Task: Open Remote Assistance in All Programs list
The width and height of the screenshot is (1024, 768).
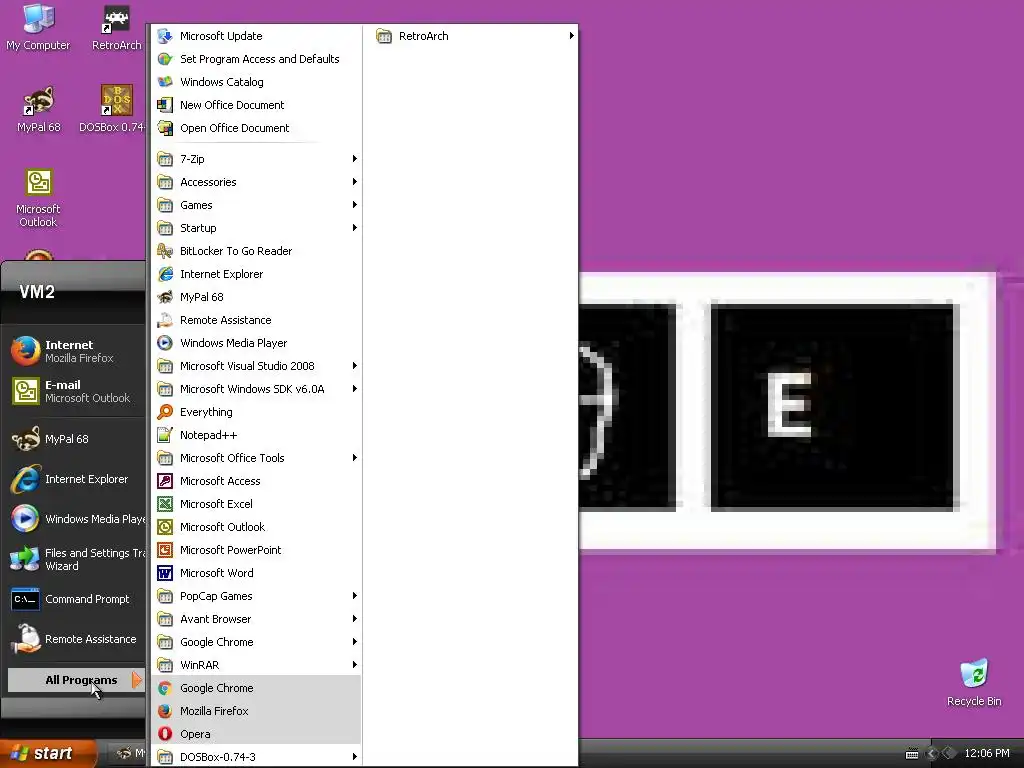Action: [257, 320]
